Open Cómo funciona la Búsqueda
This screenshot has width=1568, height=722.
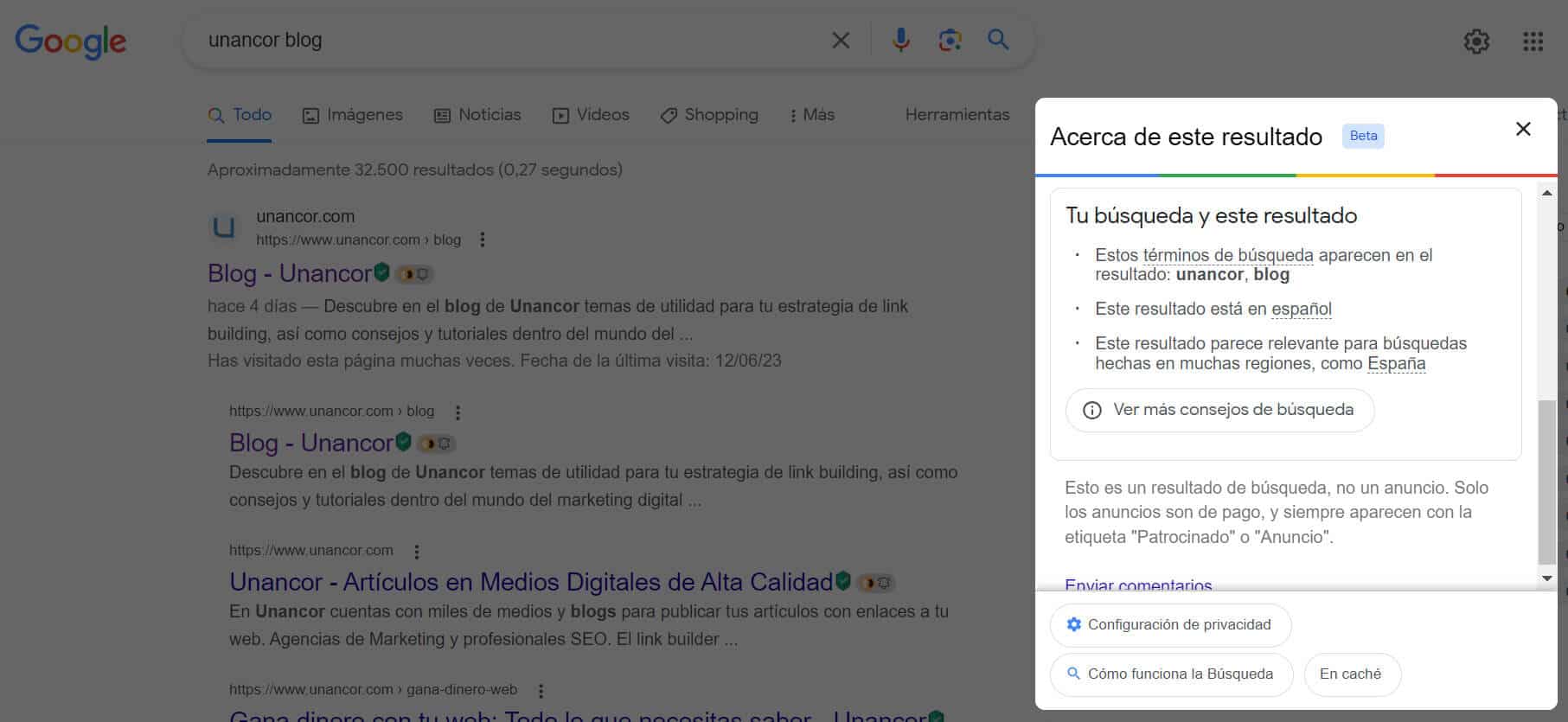click(x=1171, y=674)
